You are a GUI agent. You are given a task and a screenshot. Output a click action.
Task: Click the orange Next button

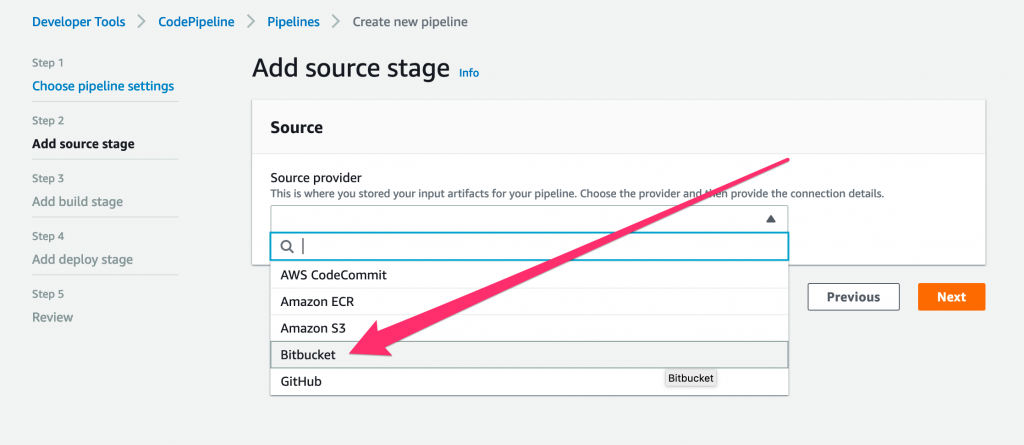point(952,297)
